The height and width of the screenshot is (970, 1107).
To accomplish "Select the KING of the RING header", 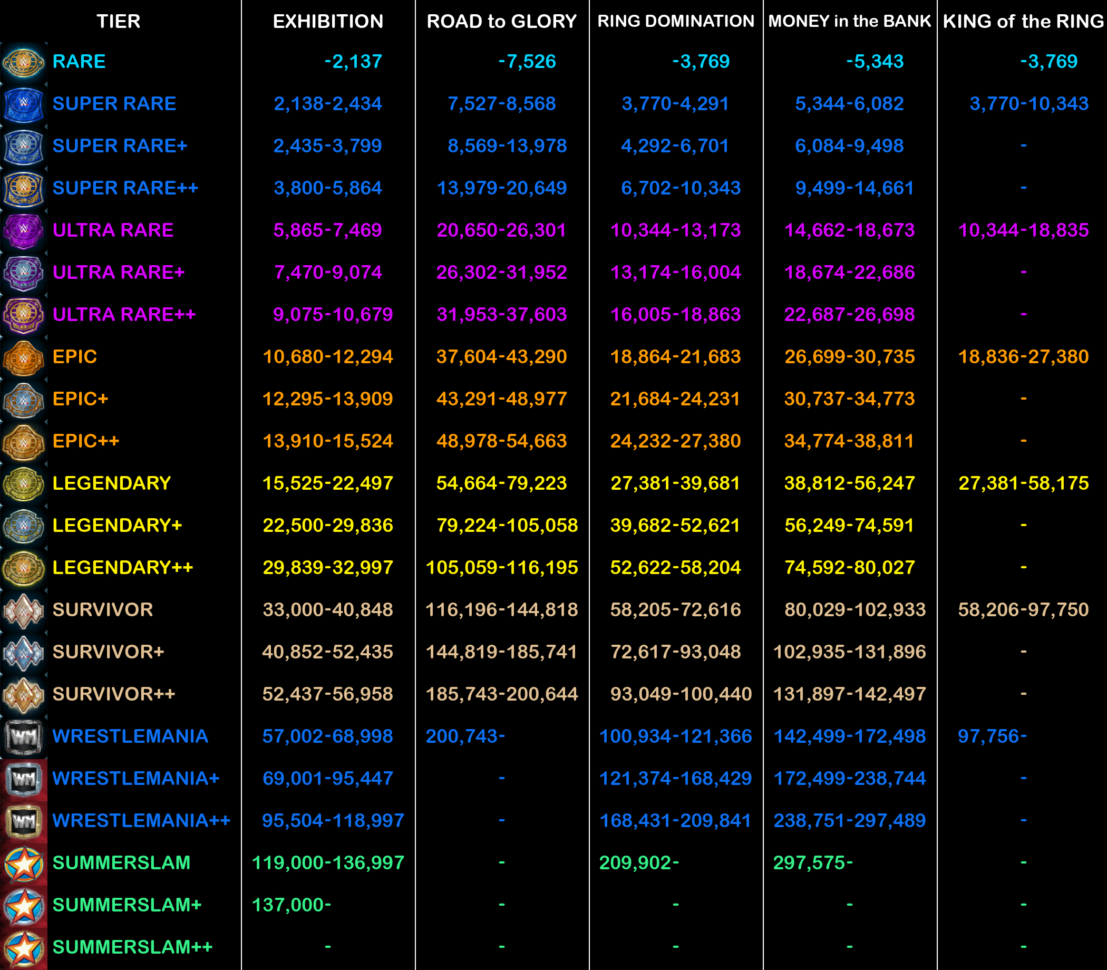I will 1024,21.
